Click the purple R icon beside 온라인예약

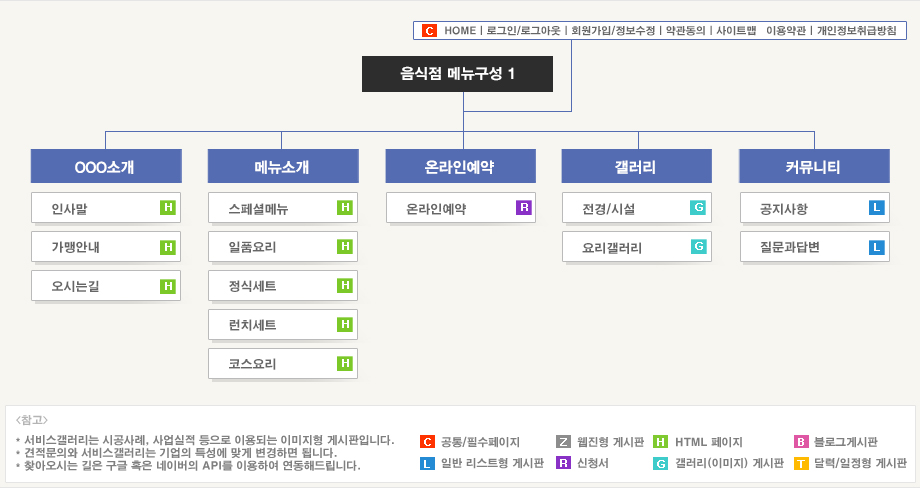point(524,208)
